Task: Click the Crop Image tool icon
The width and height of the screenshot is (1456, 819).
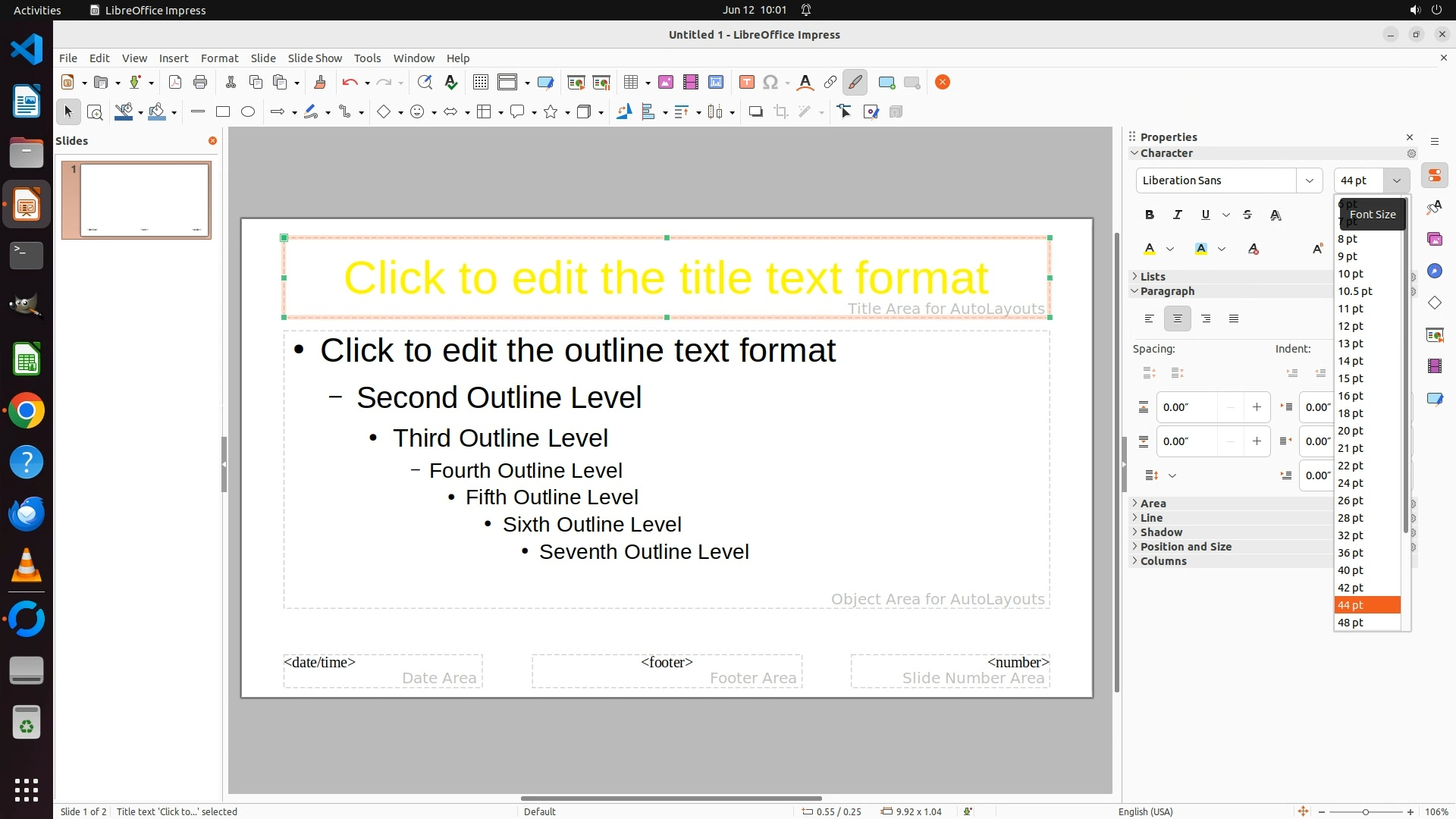Action: (780, 112)
